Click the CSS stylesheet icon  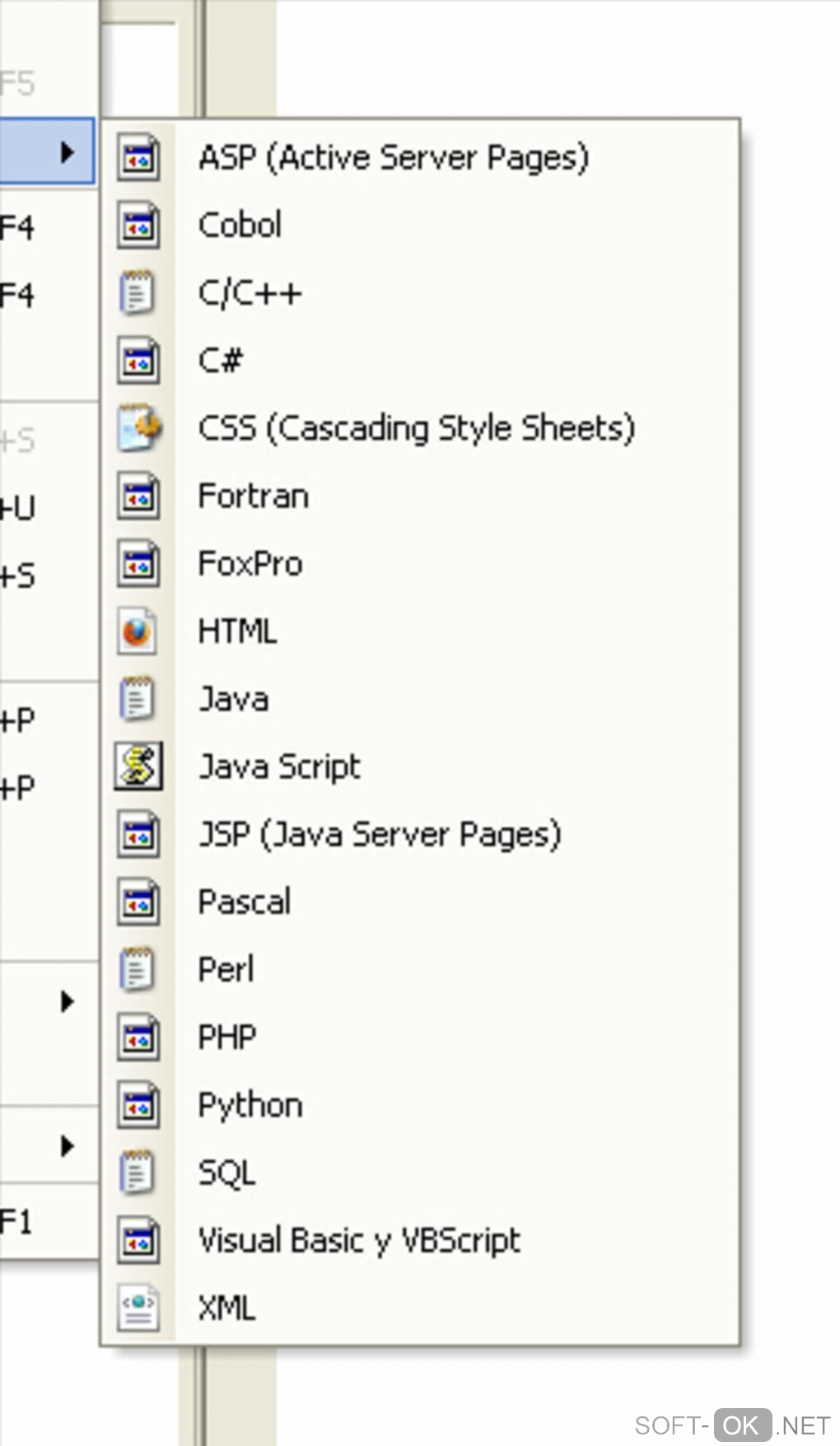[138, 428]
